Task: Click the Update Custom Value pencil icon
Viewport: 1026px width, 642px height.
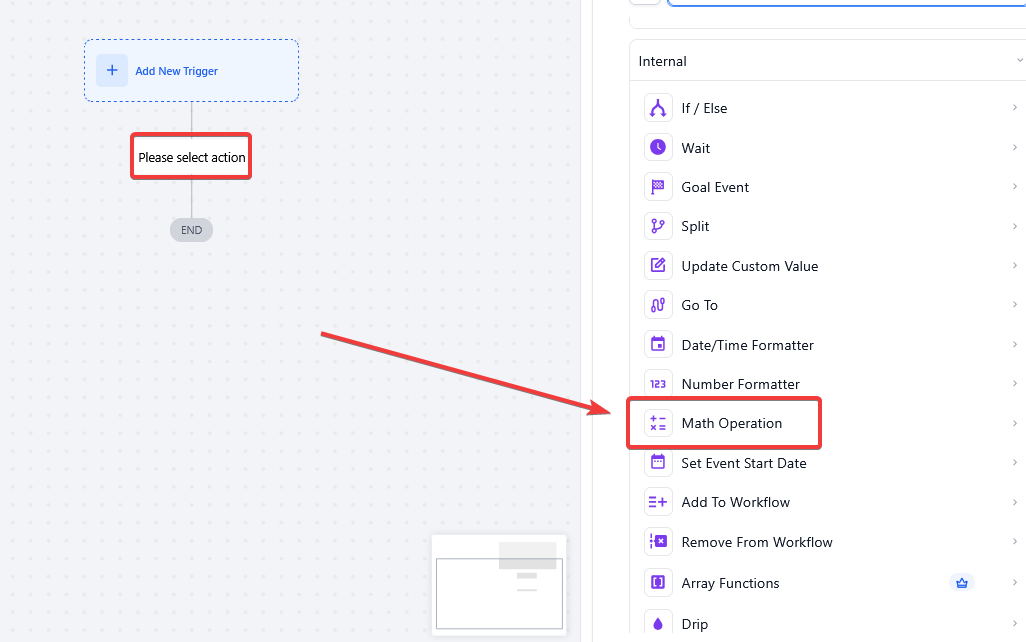Action: [658, 266]
